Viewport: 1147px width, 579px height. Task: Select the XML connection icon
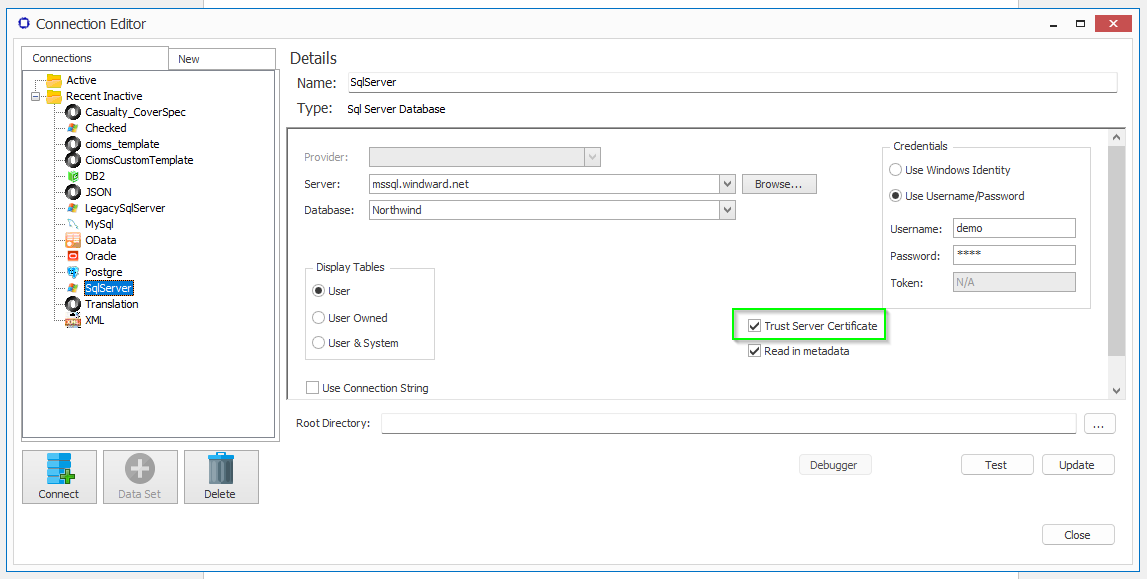pos(73,320)
